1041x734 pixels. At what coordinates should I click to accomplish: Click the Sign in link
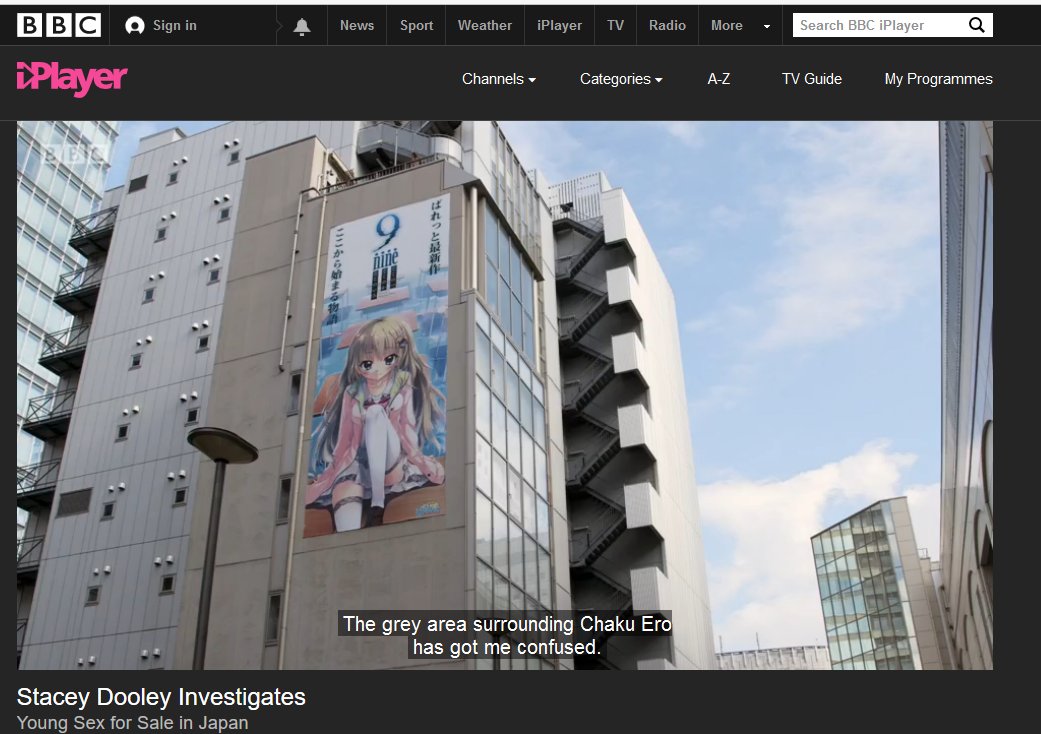point(175,25)
